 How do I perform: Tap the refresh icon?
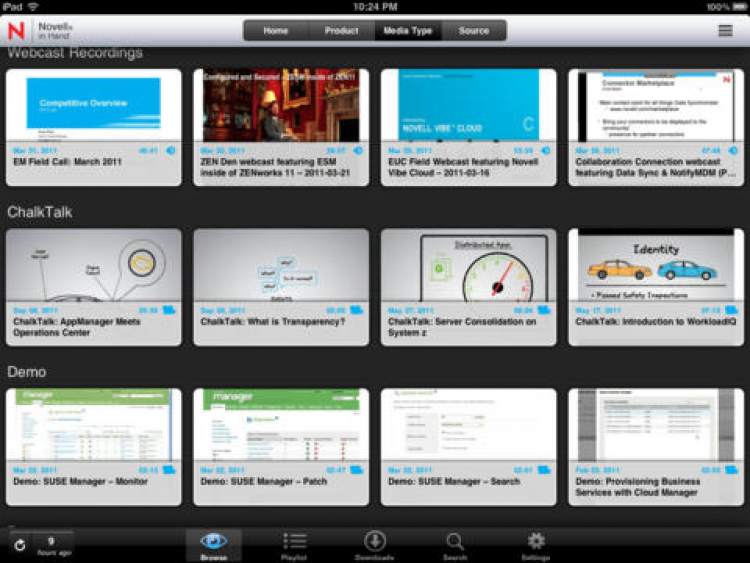[x=20, y=545]
